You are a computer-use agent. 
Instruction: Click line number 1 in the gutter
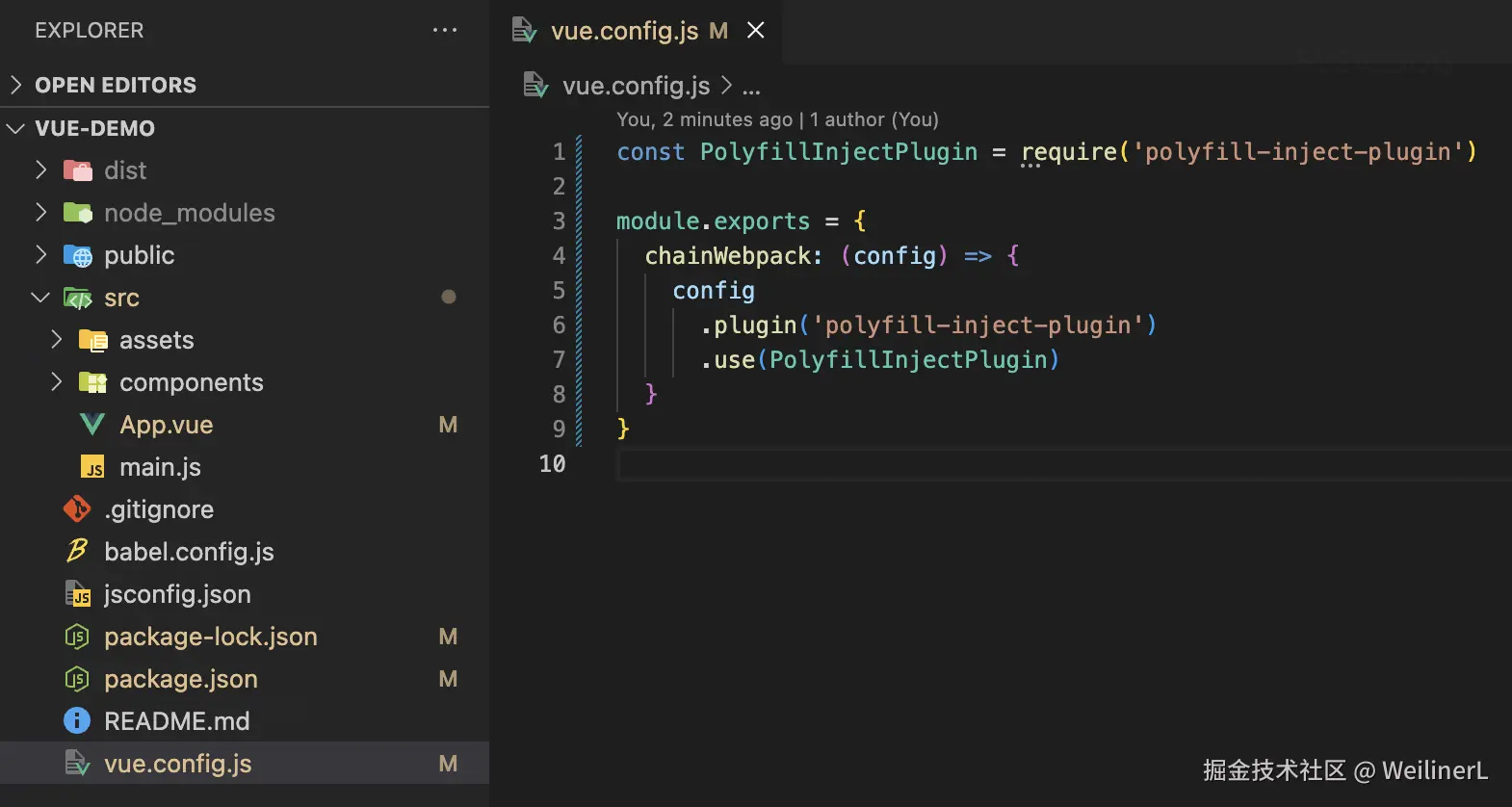559,152
